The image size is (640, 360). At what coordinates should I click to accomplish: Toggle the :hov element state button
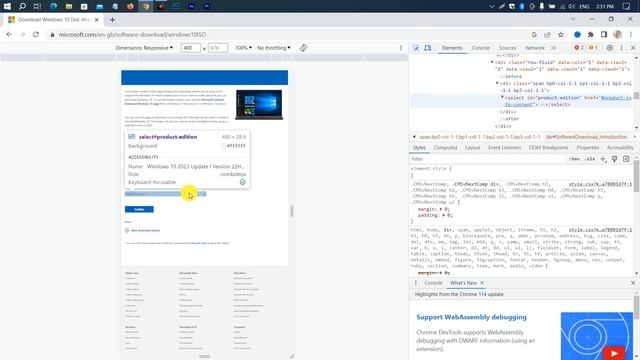pyautogui.click(x=574, y=159)
